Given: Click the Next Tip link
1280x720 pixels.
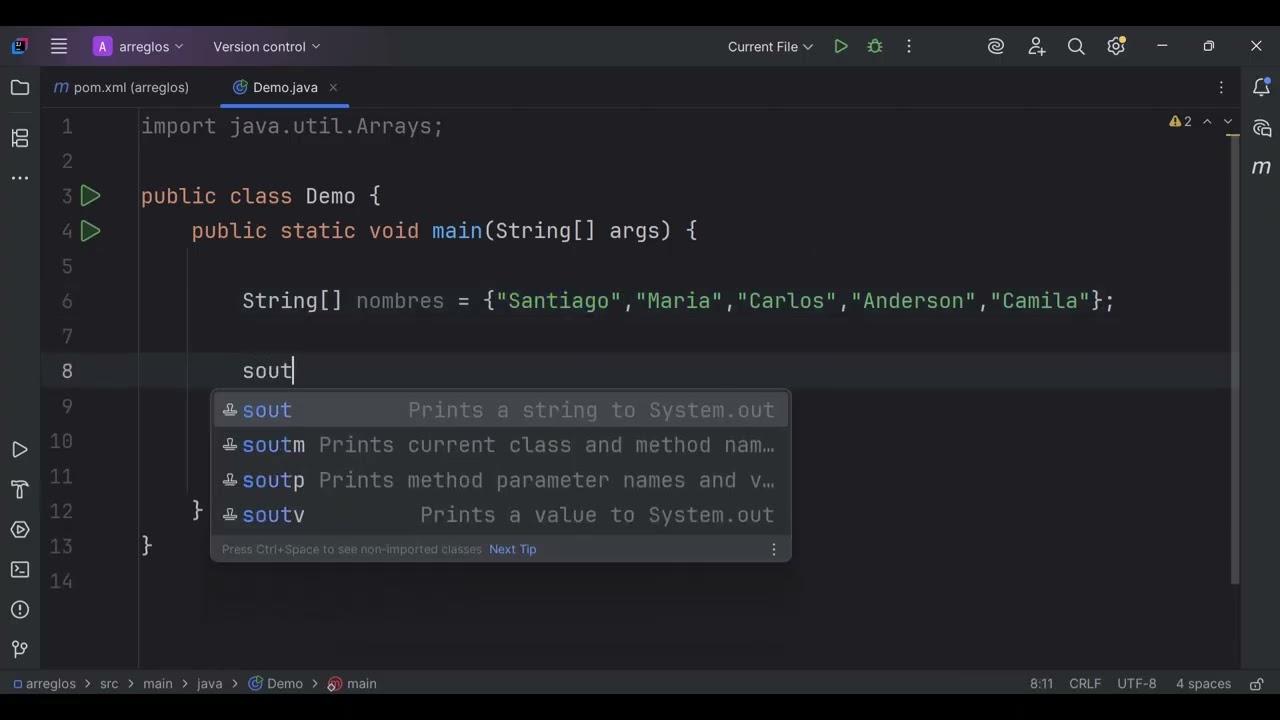Looking at the screenshot, I should click(x=513, y=549).
